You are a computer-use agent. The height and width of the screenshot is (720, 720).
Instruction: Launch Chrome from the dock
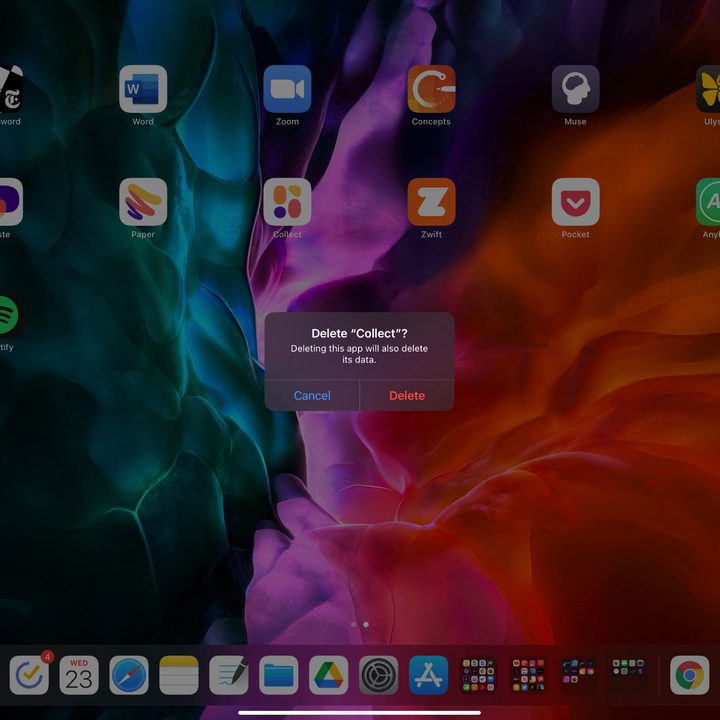pyautogui.click(x=689, y=675)
